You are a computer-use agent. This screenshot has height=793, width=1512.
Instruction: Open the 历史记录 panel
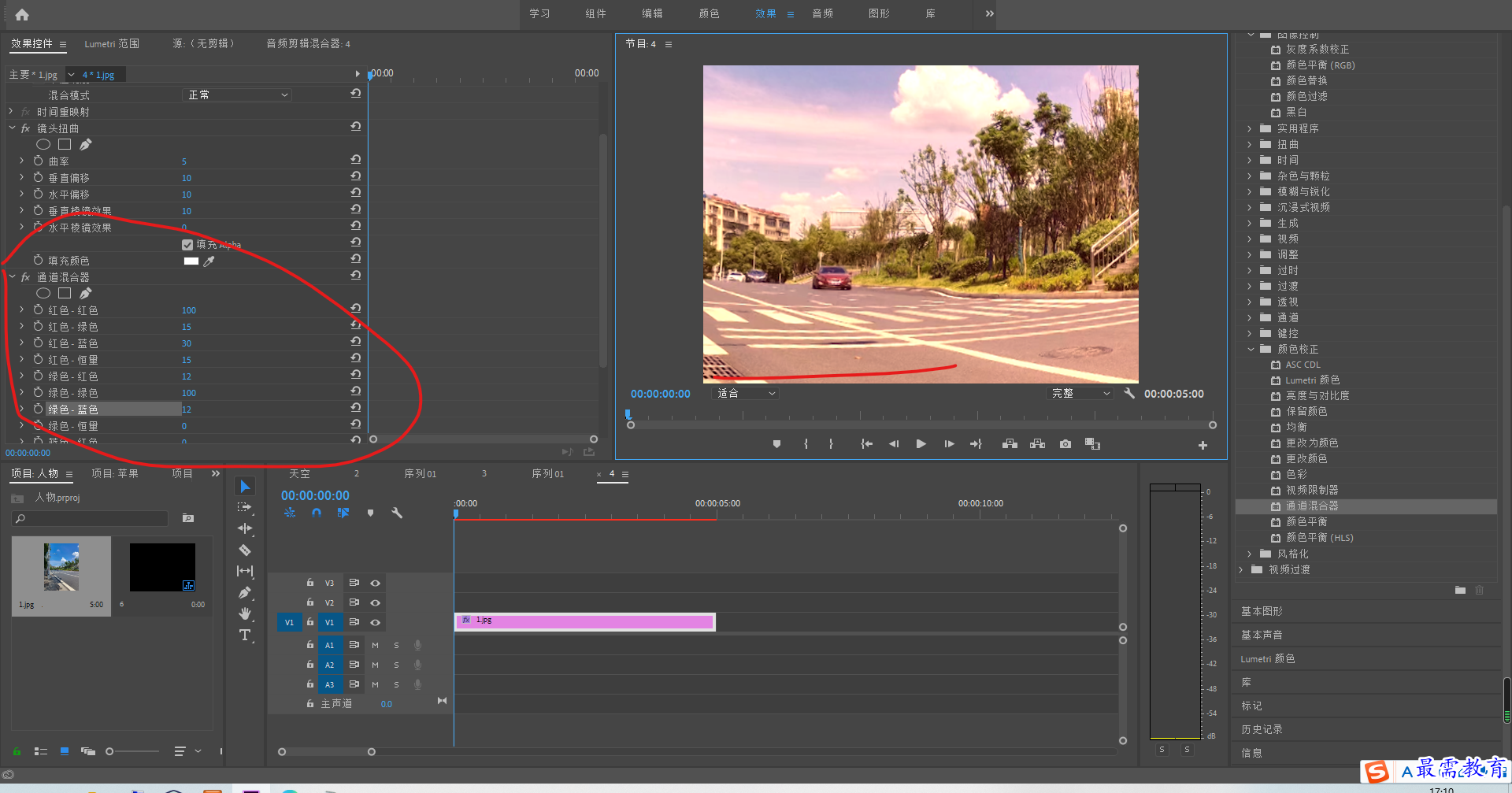(1262, 729)
